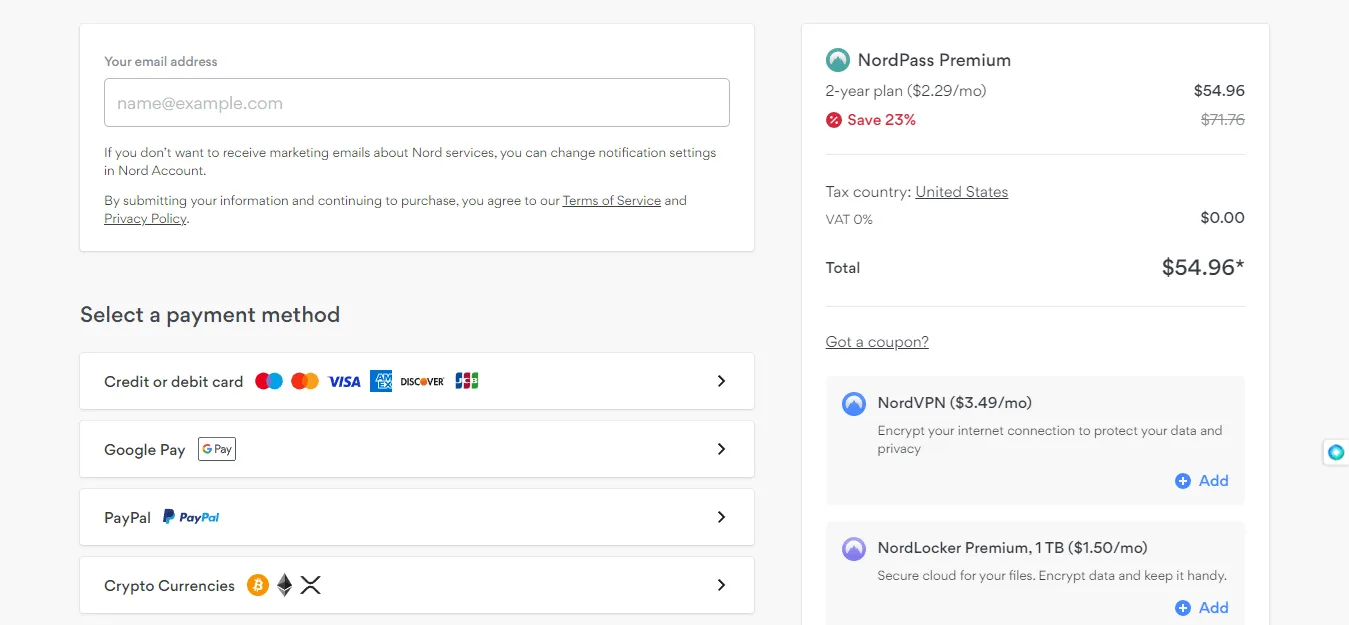
Task: Click the Save 23% discount badge icon
Action: click(x=834, y=120)
